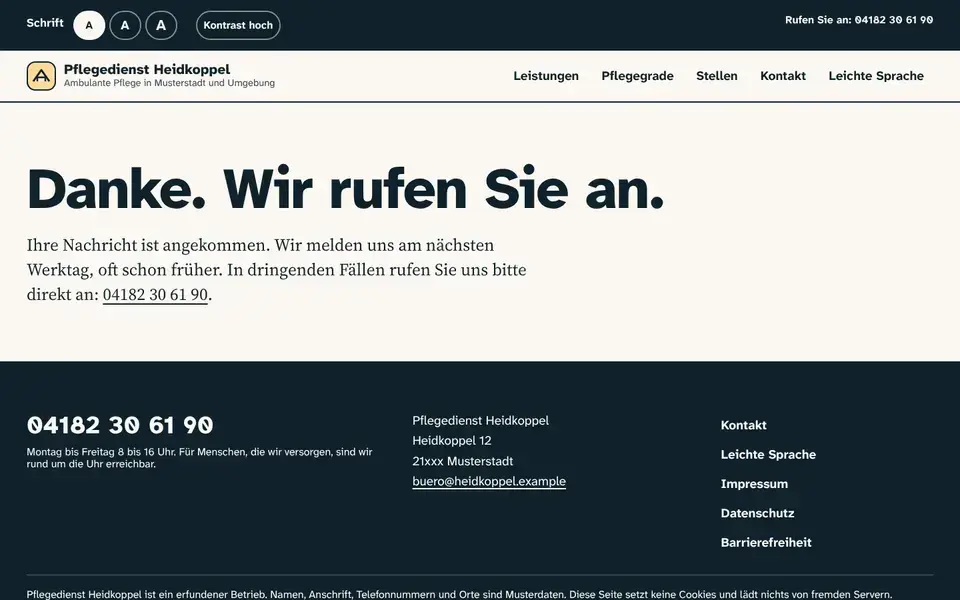
Task: Click the large footer phone number
Action: click(120, 425)
